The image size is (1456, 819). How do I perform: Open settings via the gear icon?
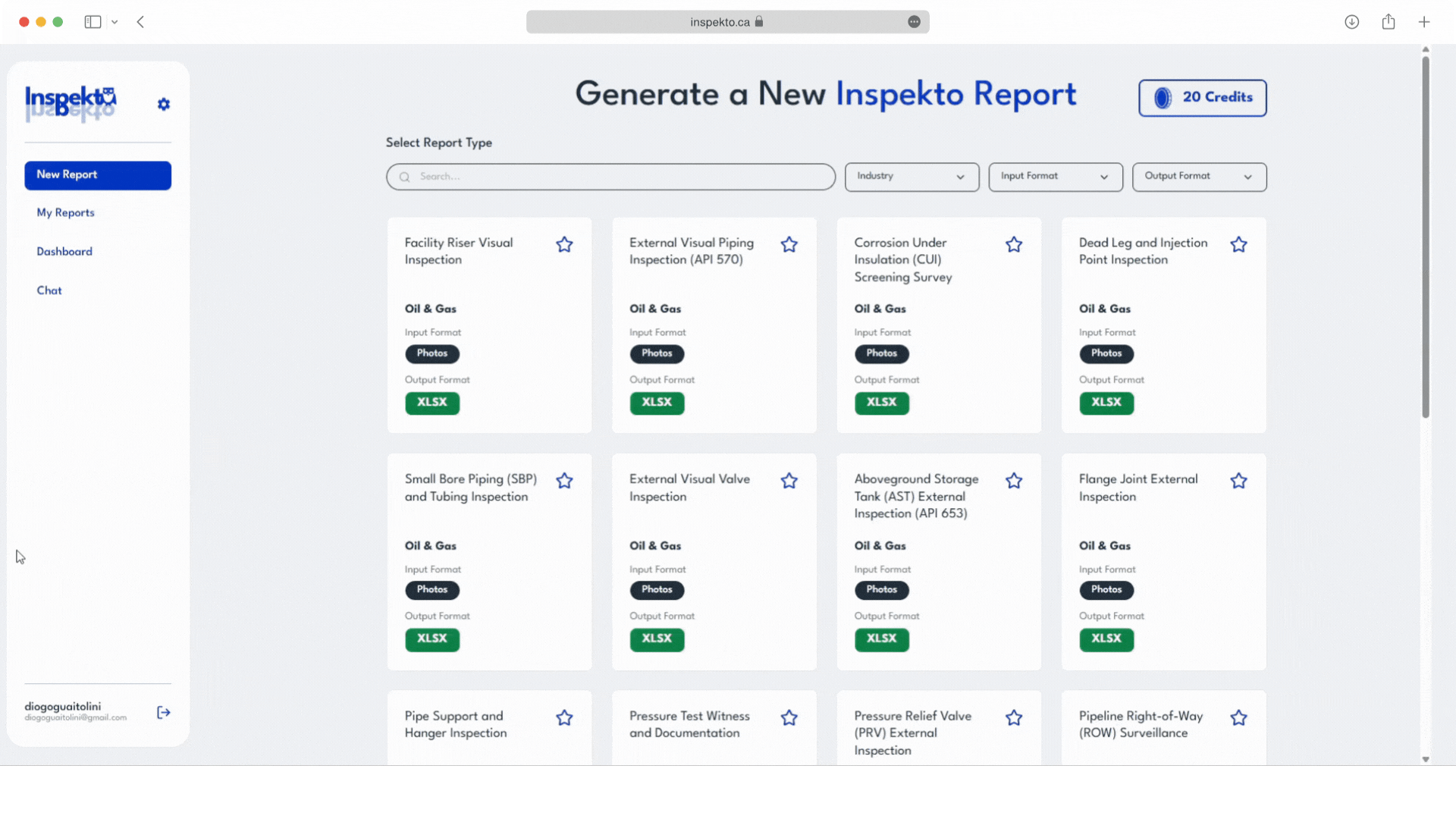tap(164, 105)
